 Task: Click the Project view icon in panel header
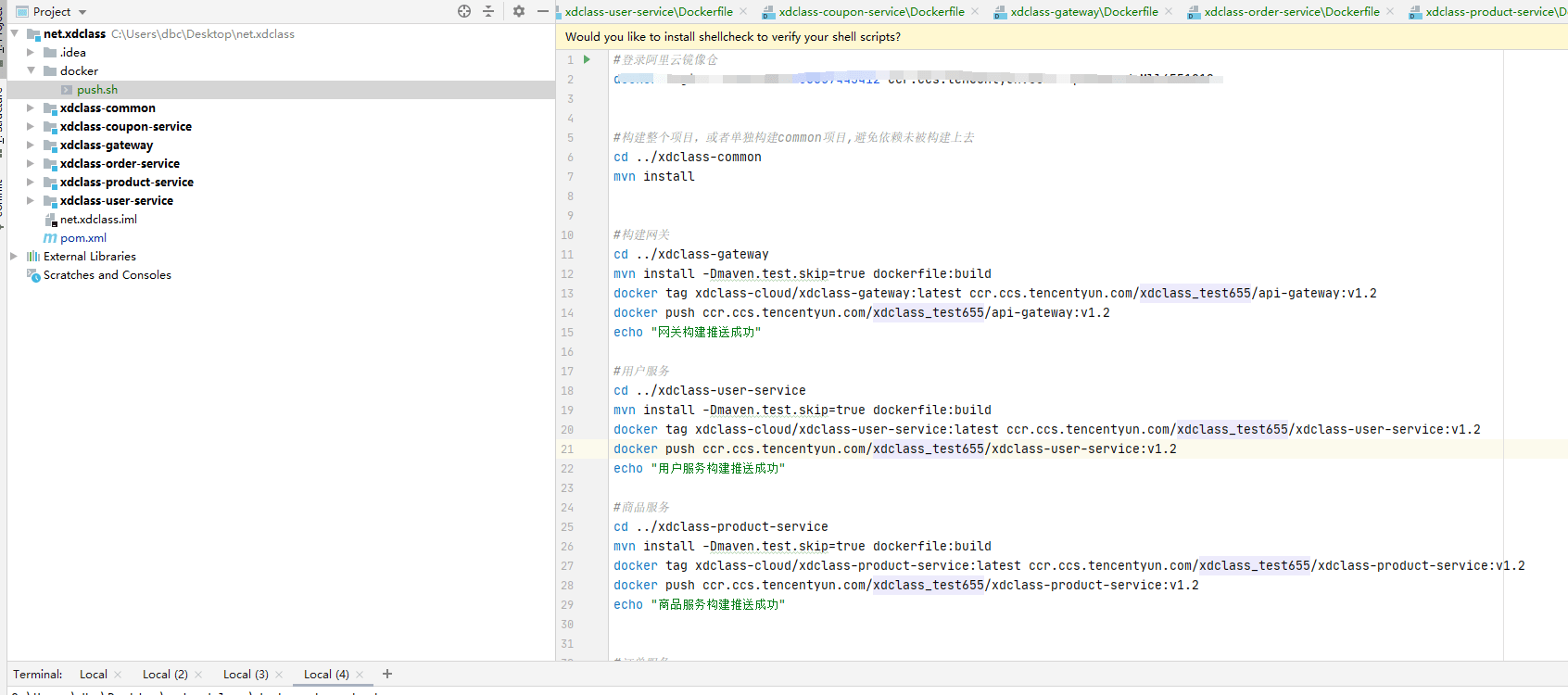22,11
